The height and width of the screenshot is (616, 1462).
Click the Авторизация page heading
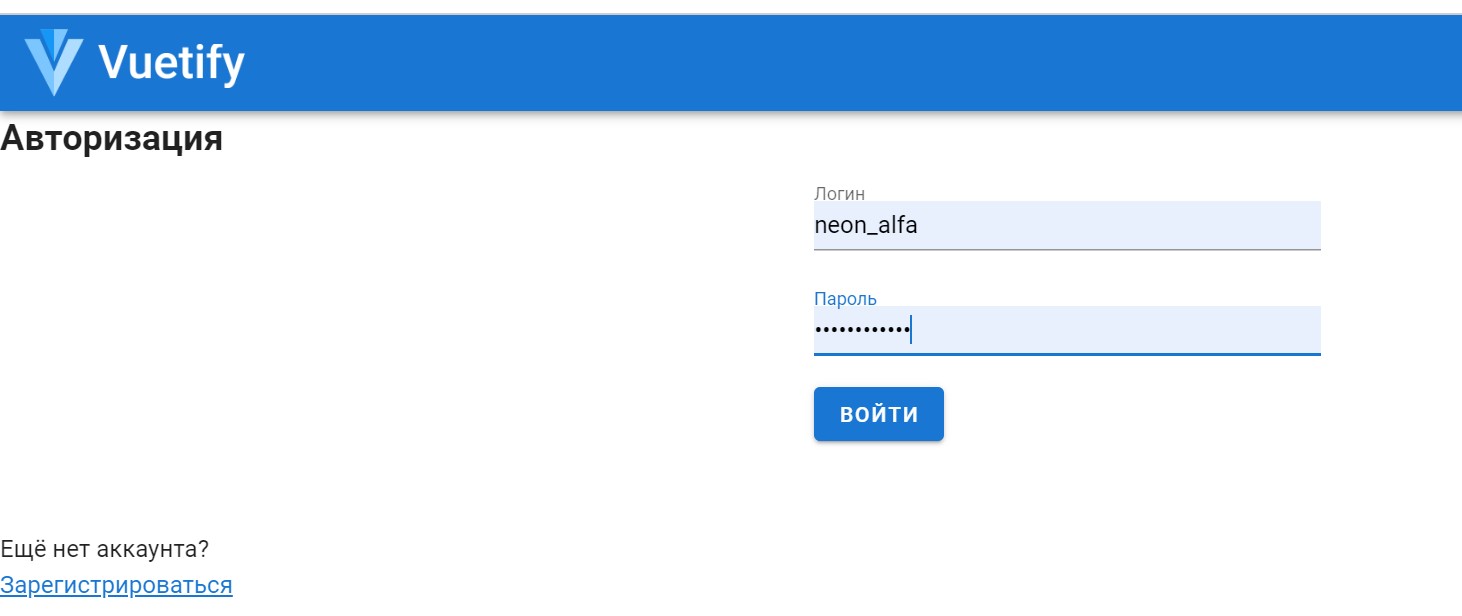point(111,138)
